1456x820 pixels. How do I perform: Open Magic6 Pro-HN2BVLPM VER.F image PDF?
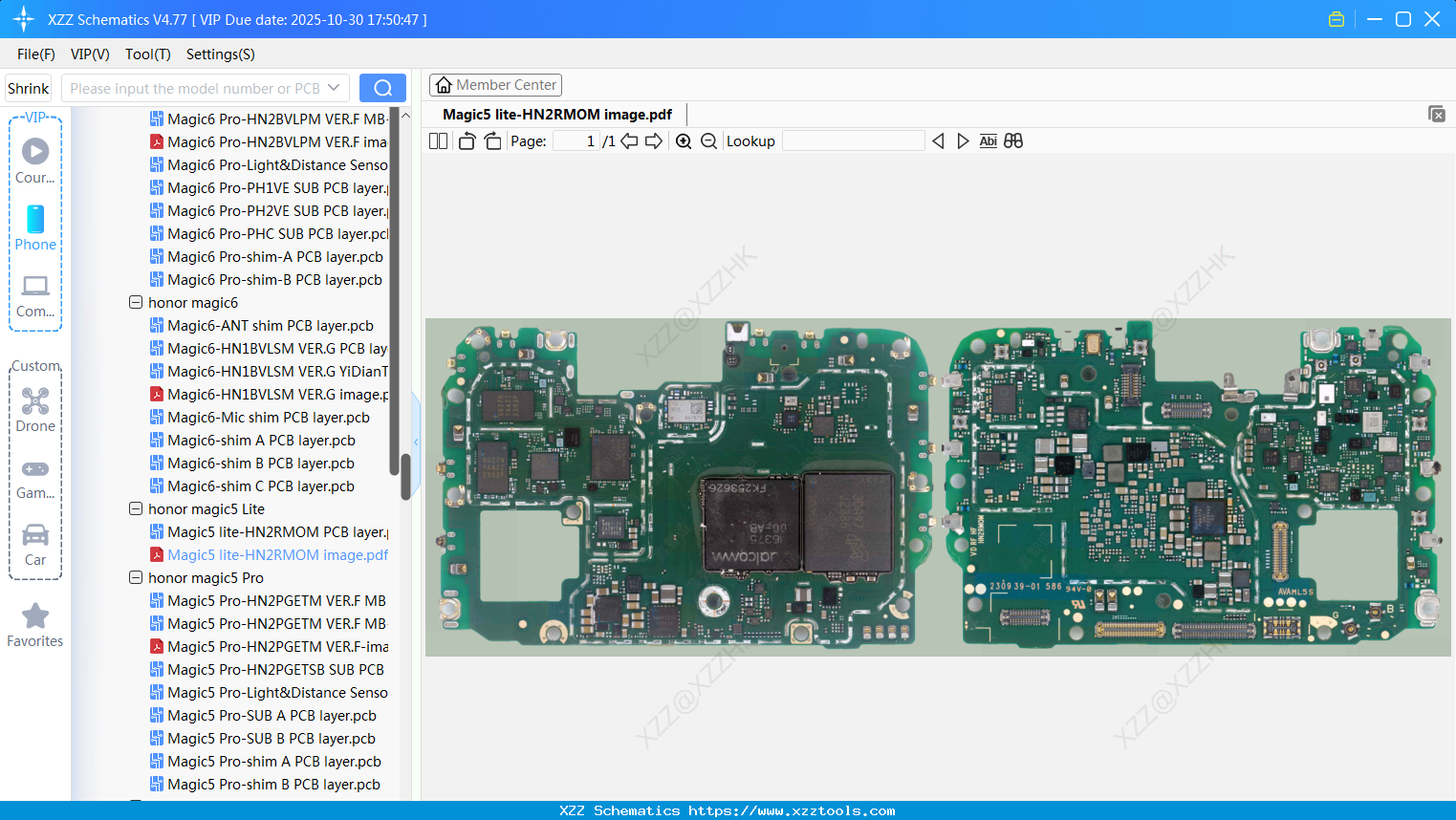point(269,141)
